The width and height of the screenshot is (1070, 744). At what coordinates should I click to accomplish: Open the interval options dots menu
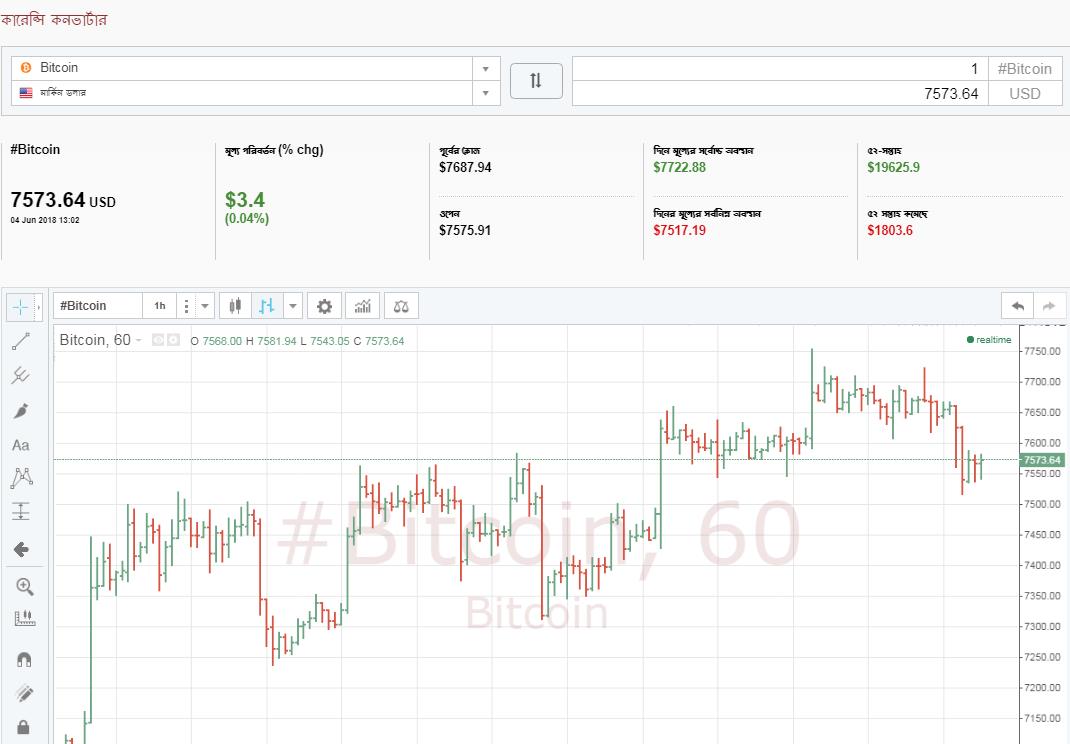pos(186,306)
